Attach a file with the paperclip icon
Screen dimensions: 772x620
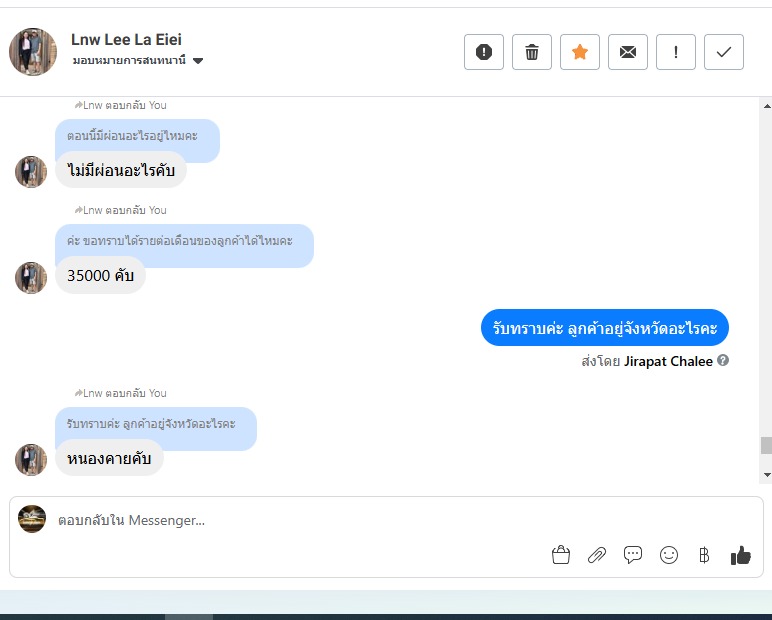[x=597, y=555]
